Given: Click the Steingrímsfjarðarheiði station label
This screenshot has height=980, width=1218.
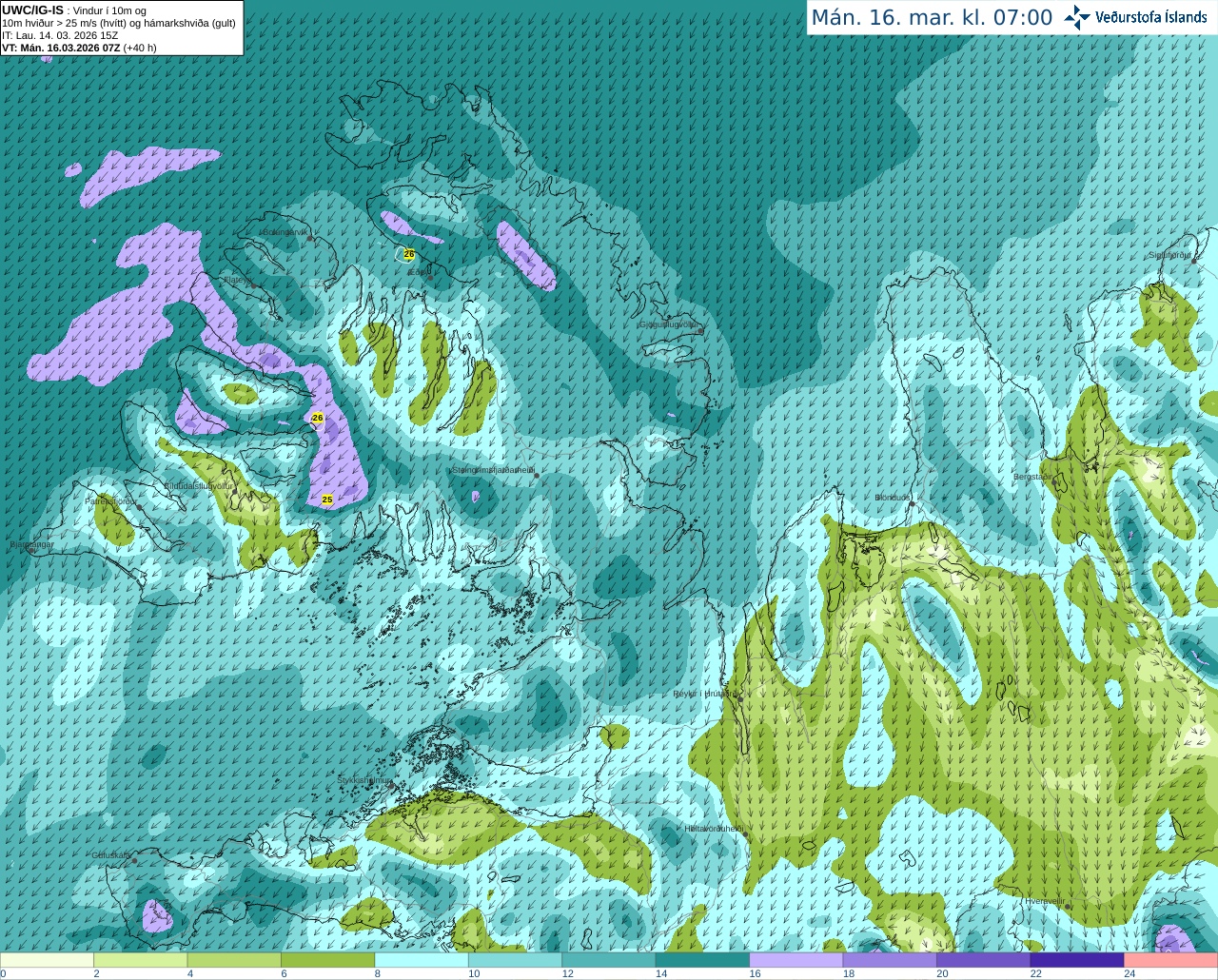Looking at the screenshot, I should pyautogui.click(x=492, y=470).
